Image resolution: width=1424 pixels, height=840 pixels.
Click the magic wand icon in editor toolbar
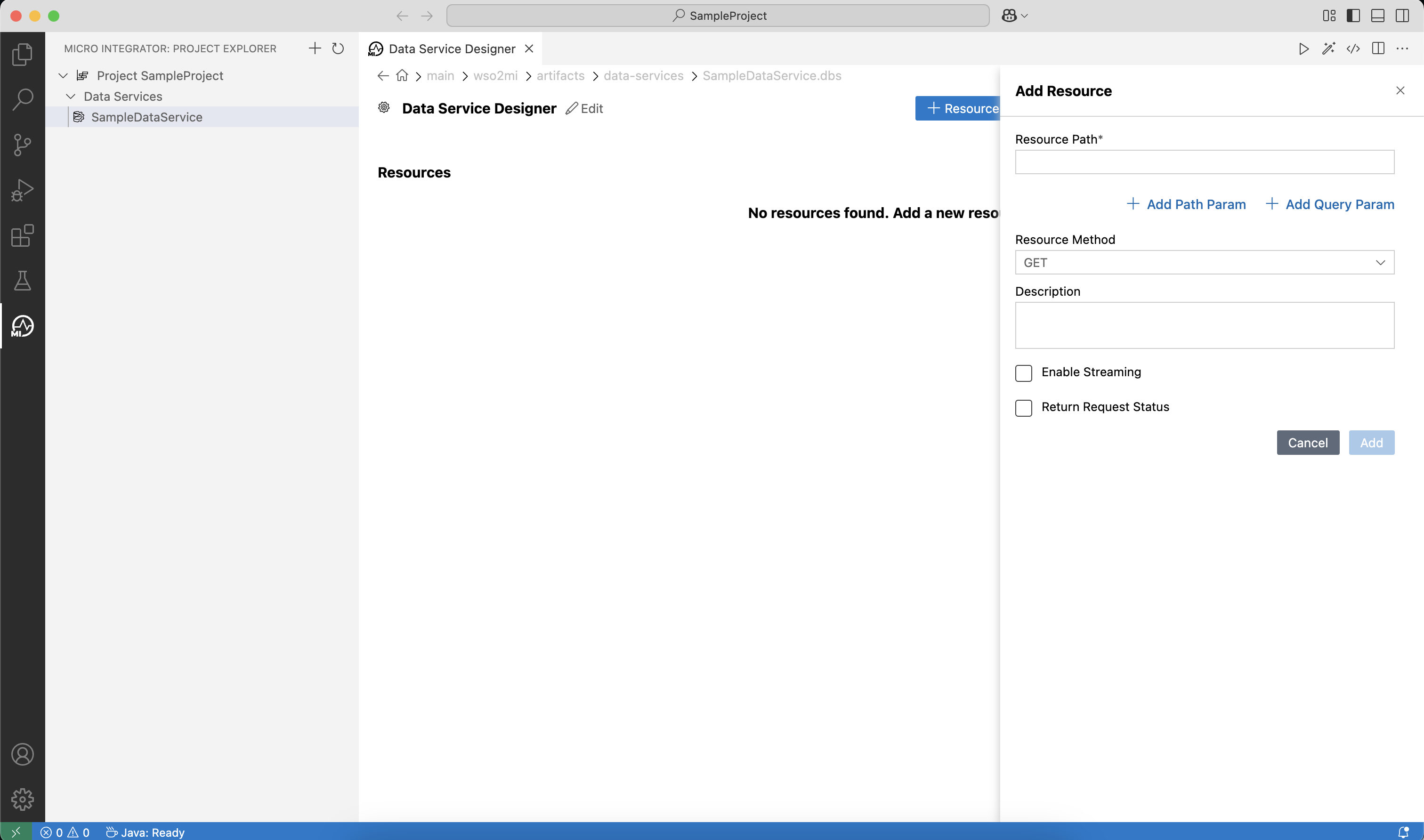pos(1328,48)
